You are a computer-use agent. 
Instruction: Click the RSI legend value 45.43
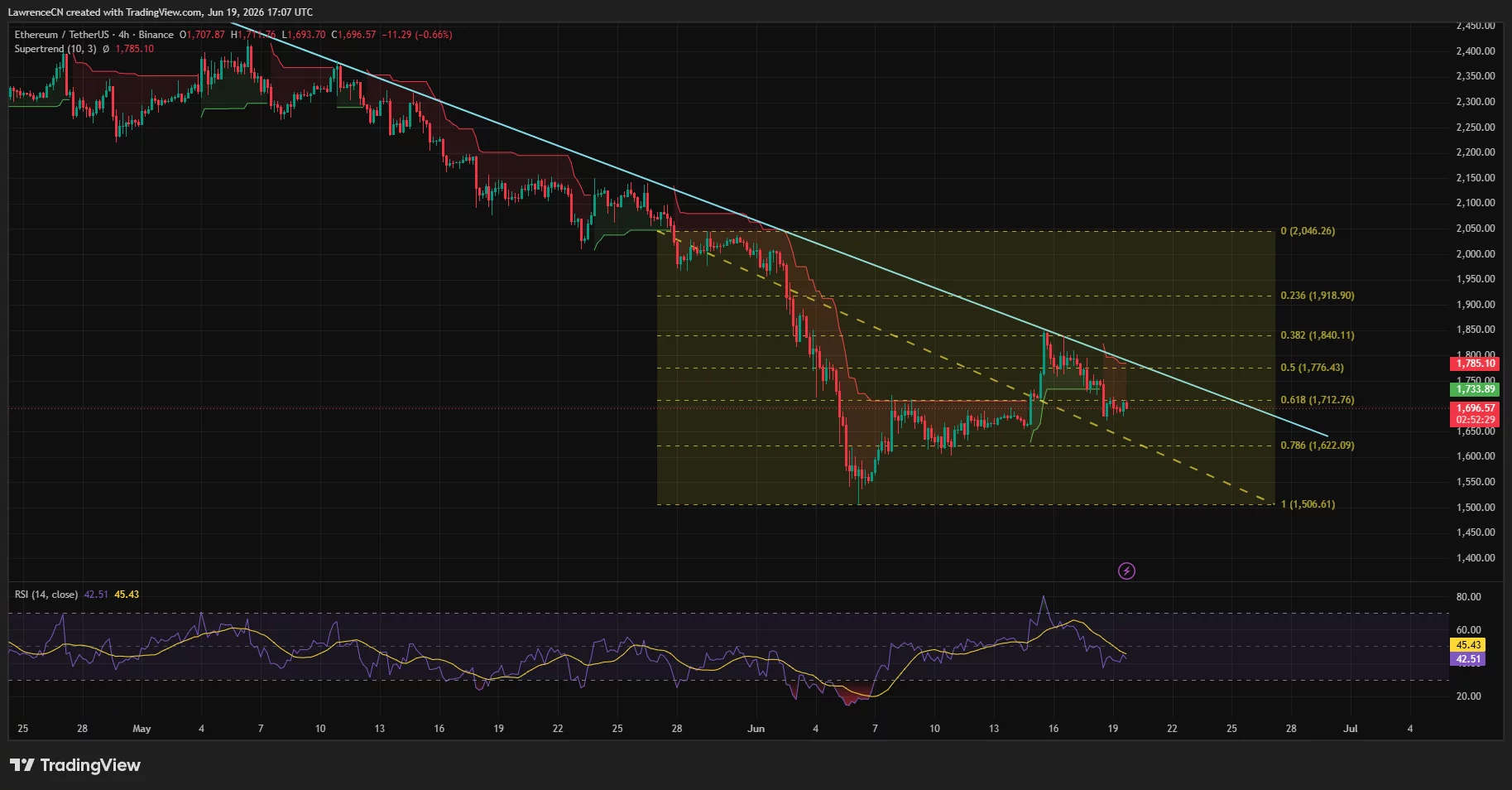(127, 595)
